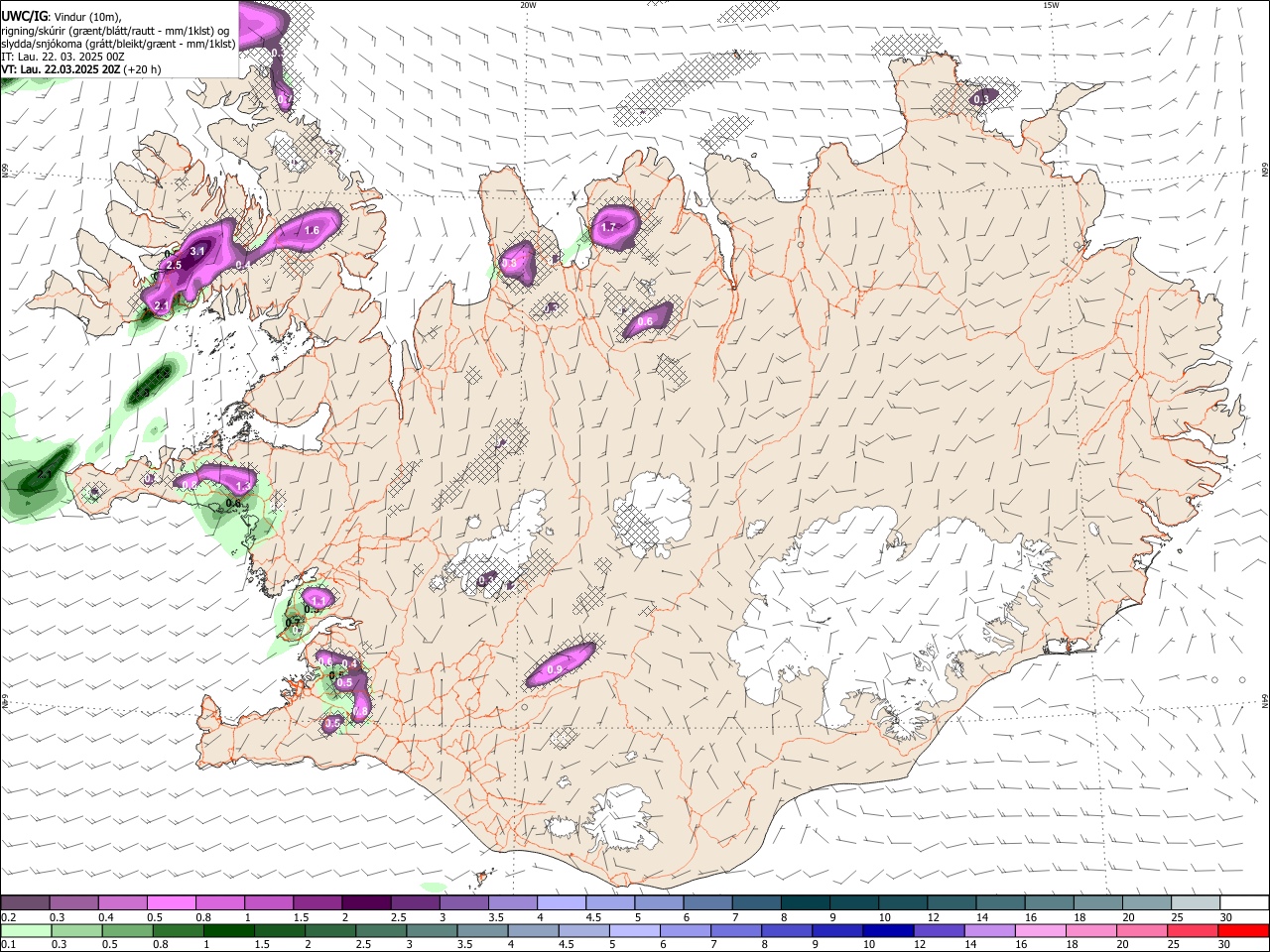The height and width of the screenshot is (952, 1270).
Task: Click the 'IT: Lau. 22. 03. 2025 00Z' line
Action: click(63, 57)
